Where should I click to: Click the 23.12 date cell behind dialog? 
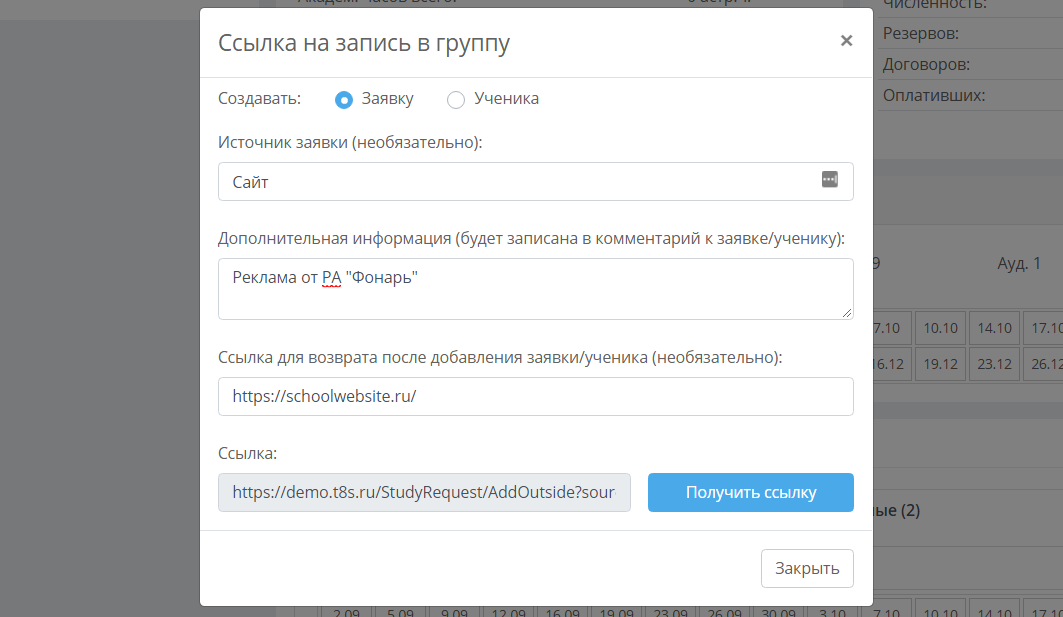(x=995, y=364)
